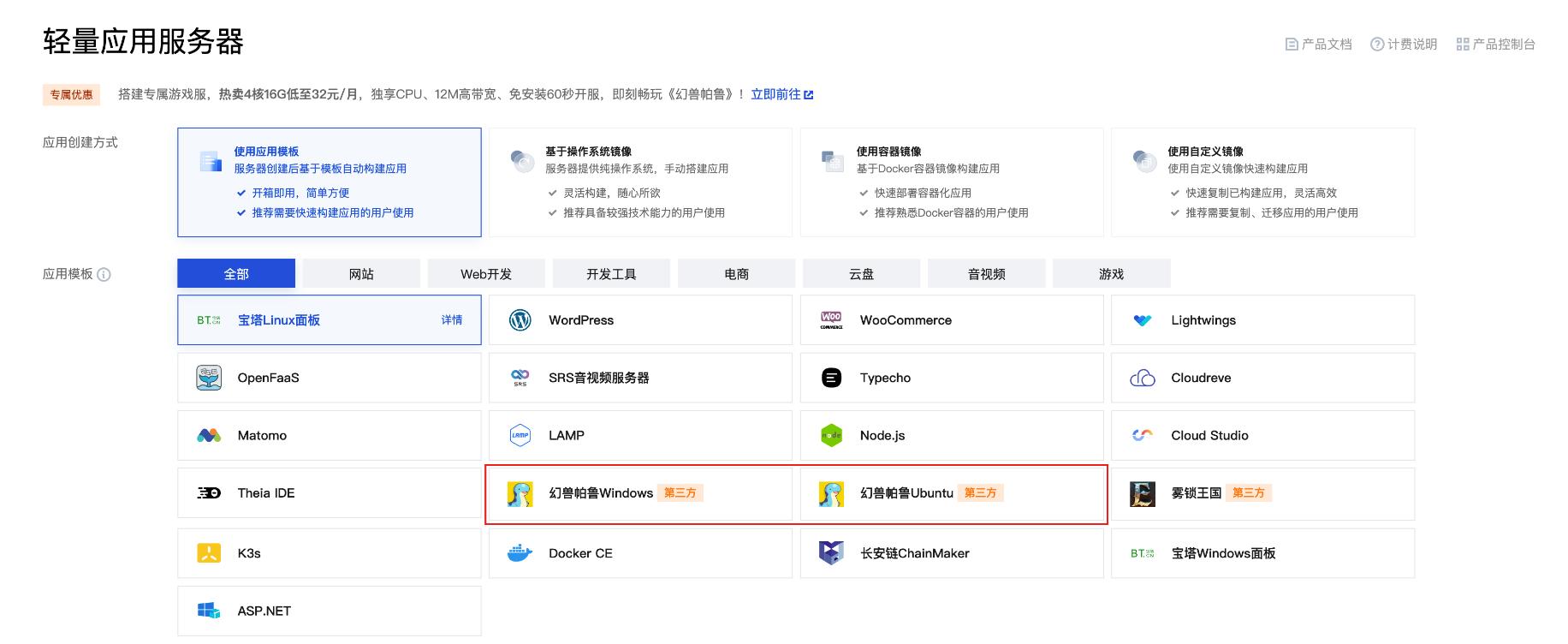Click the 幻兽帕鲁Windows game icon
The height and width of the screenshot is (644, 1568).
pyautogui.click(x=520, y=493)
